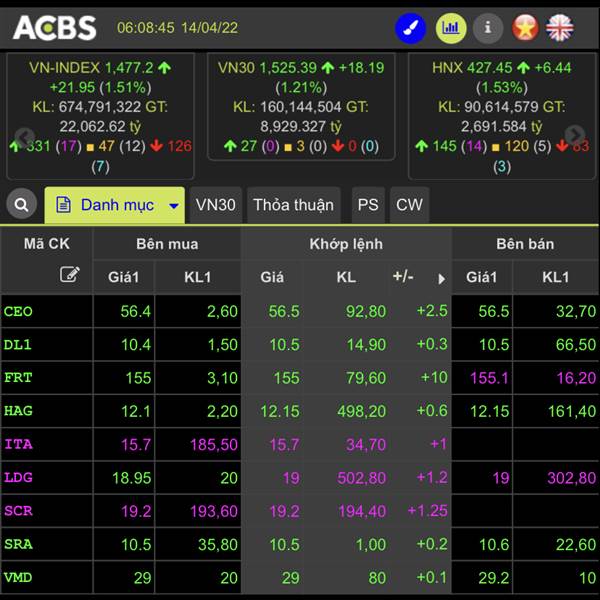600x600 pixels.
Task: Click the gray info icon
Action: [487, 27]
